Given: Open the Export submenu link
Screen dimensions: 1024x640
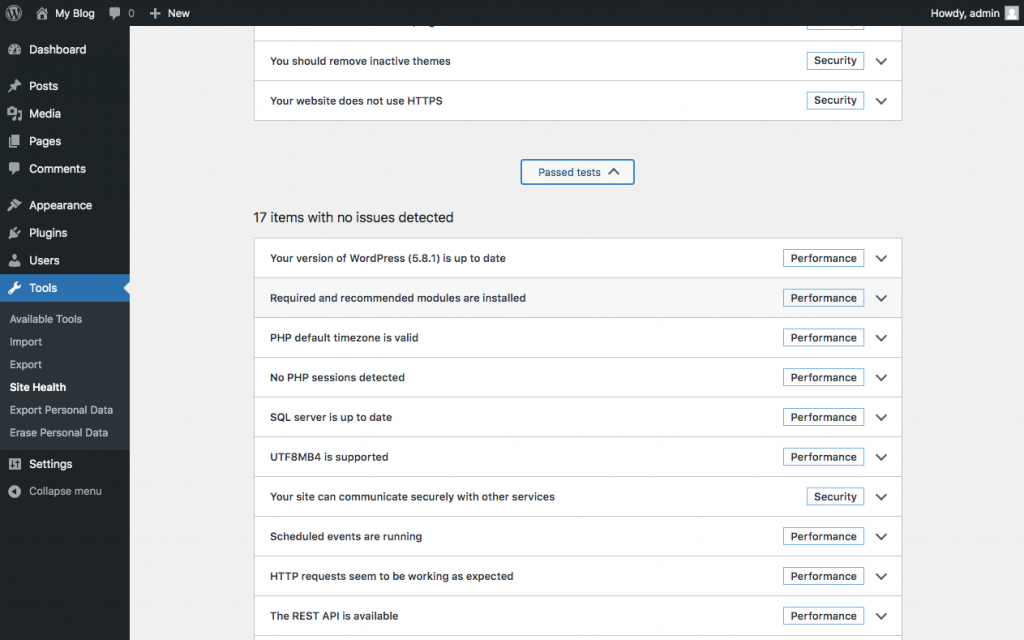Looking at the screenshot, I should pyautogui.click(x=25, y=364).
